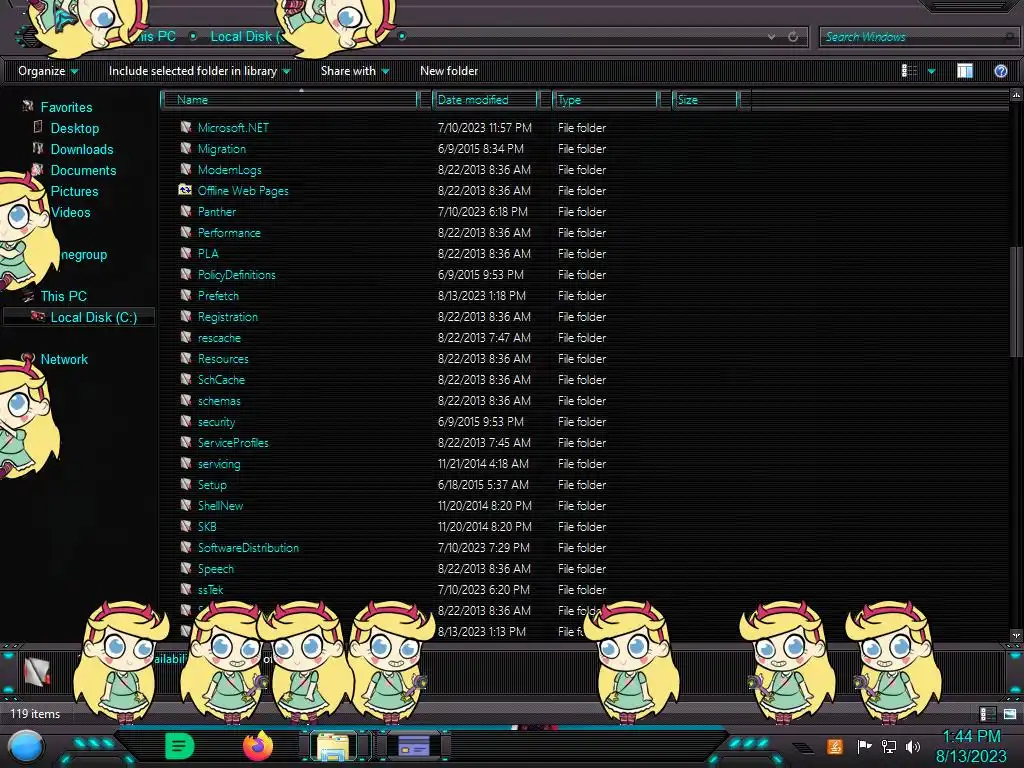Toggle the preview pane icon

965,71
